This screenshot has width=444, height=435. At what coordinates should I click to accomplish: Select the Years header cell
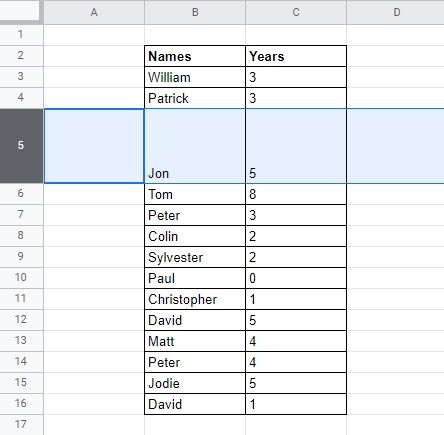point(296,56)
